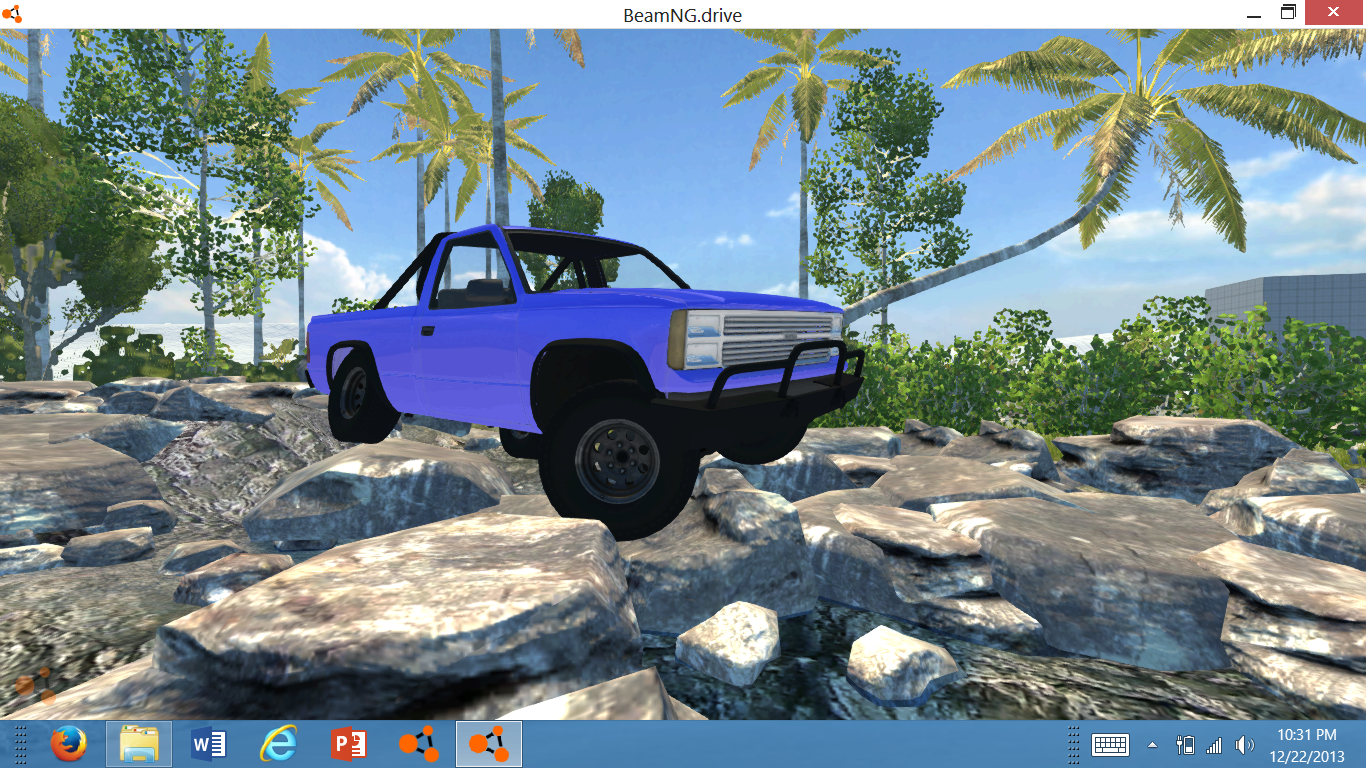Restore down the BeamNG.drive window
This screenshot has height=768, width=1366.
(1288, 13)
